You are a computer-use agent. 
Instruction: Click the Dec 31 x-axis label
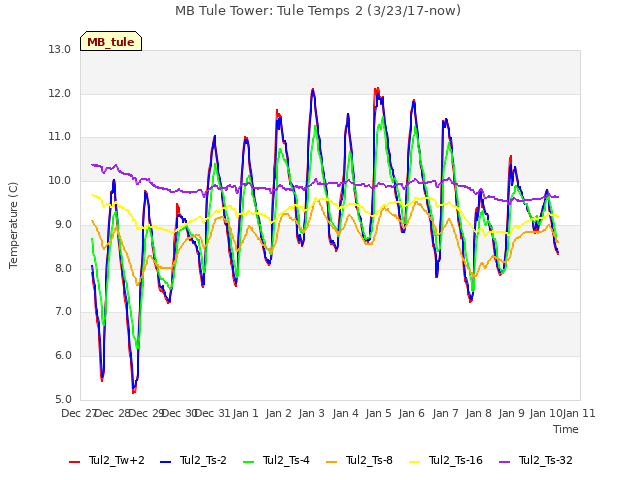coord(212,413)
